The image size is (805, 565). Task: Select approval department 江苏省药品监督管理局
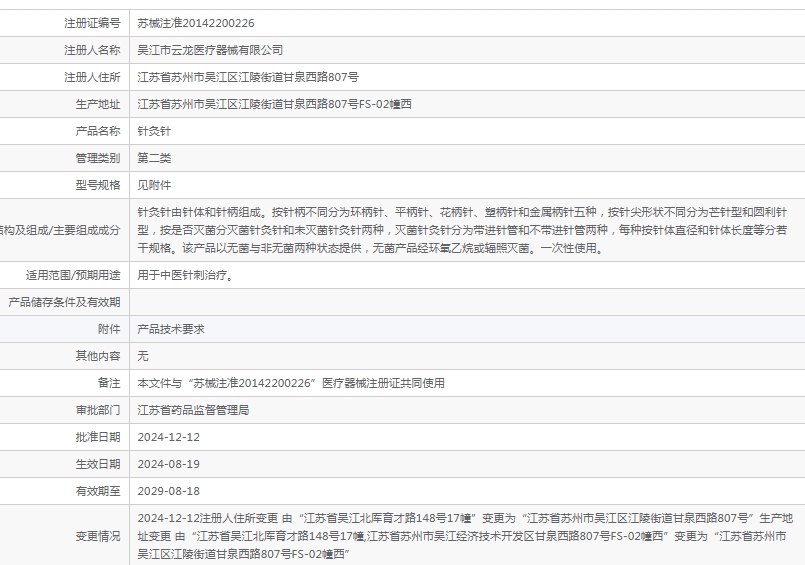193,411
